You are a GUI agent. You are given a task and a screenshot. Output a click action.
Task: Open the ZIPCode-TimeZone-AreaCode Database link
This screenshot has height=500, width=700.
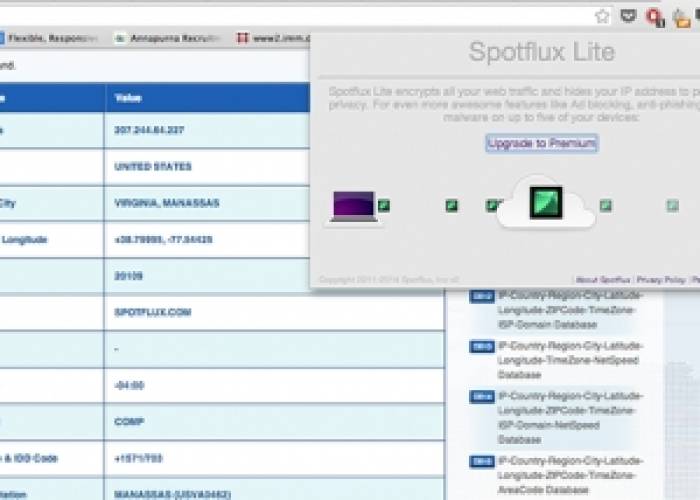click(x=570, y=475)
